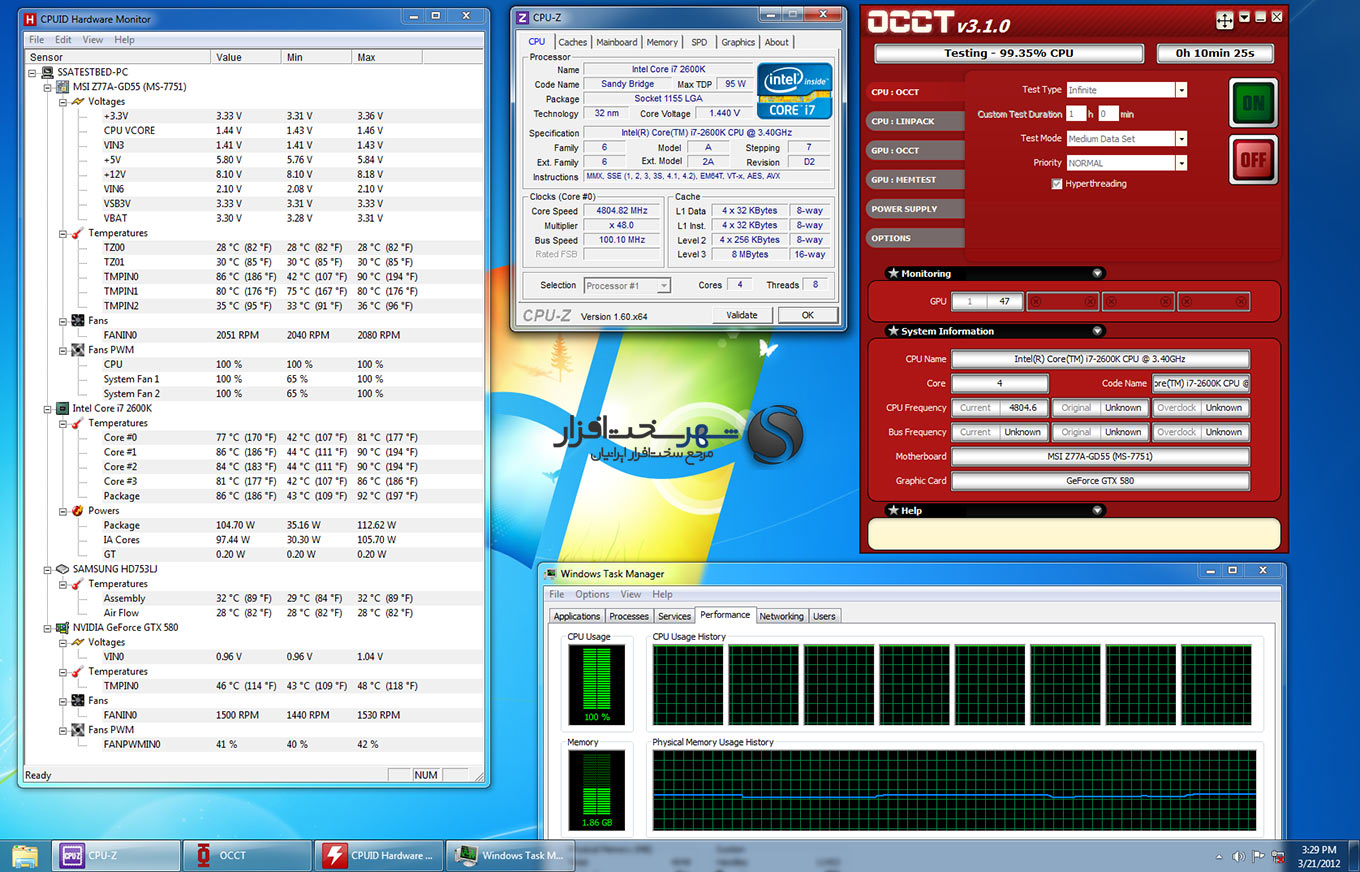Open the Processes tab in Task Manager

(629, 616)
